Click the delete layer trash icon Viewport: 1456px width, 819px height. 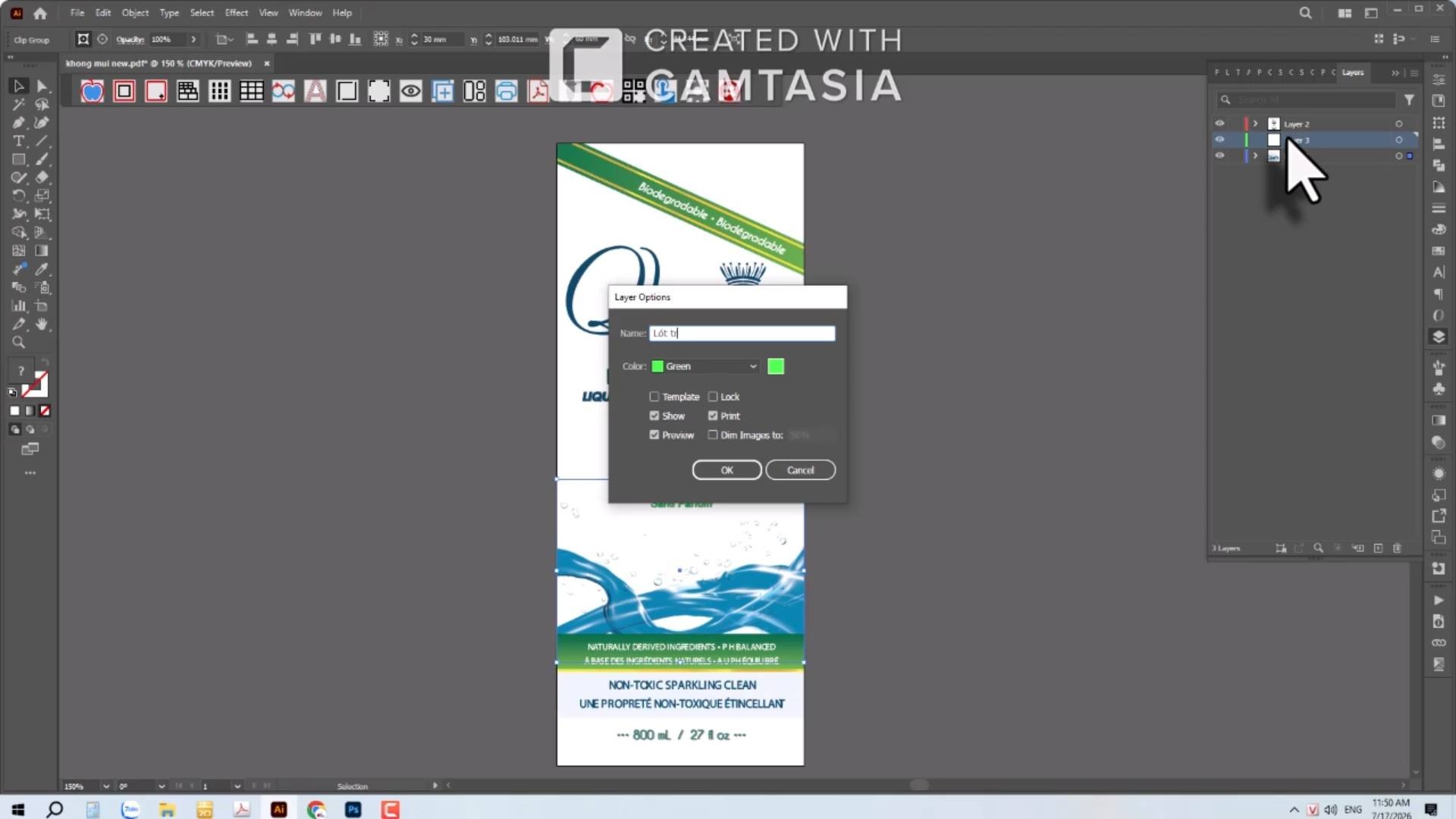(1397, 548)
